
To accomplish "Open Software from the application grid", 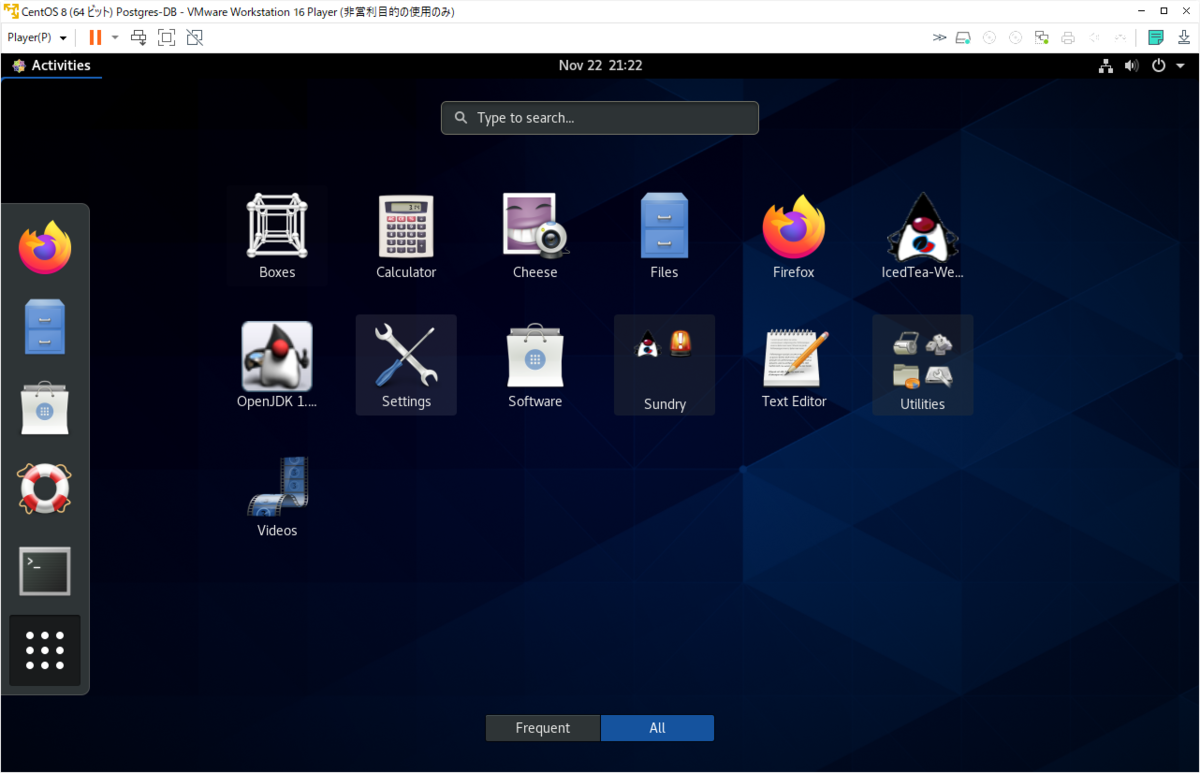I will (x=535, y=365).
